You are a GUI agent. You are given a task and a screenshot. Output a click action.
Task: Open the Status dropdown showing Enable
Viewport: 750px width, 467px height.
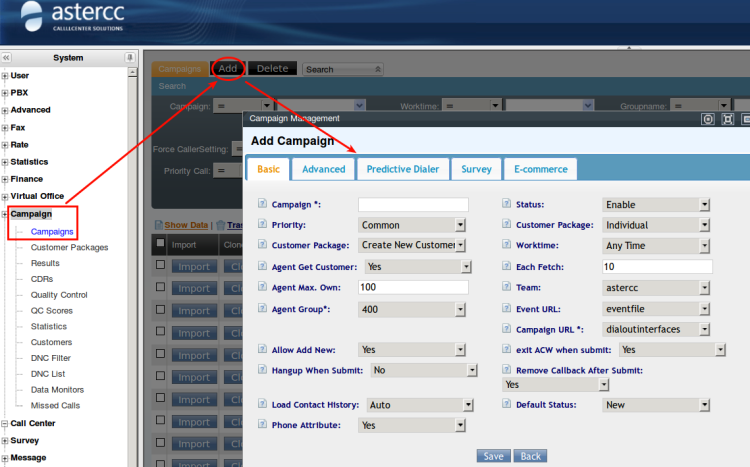click(x=655, y=205)
